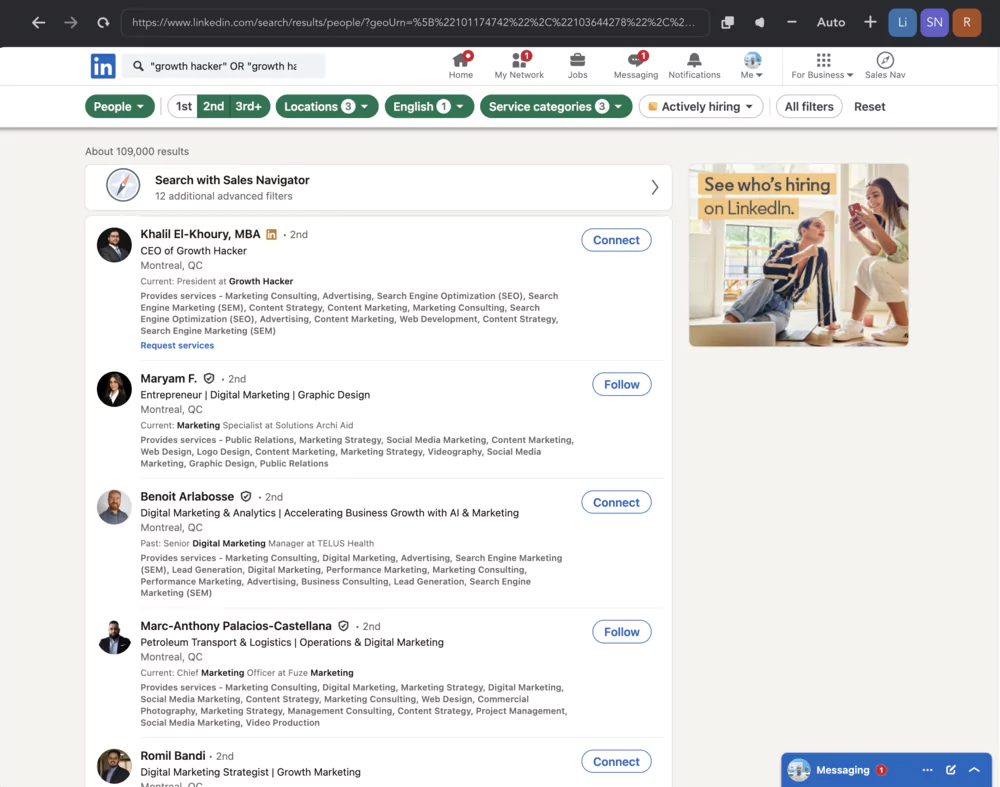Click Romil Bandi's profile photo

click(114, 766)
